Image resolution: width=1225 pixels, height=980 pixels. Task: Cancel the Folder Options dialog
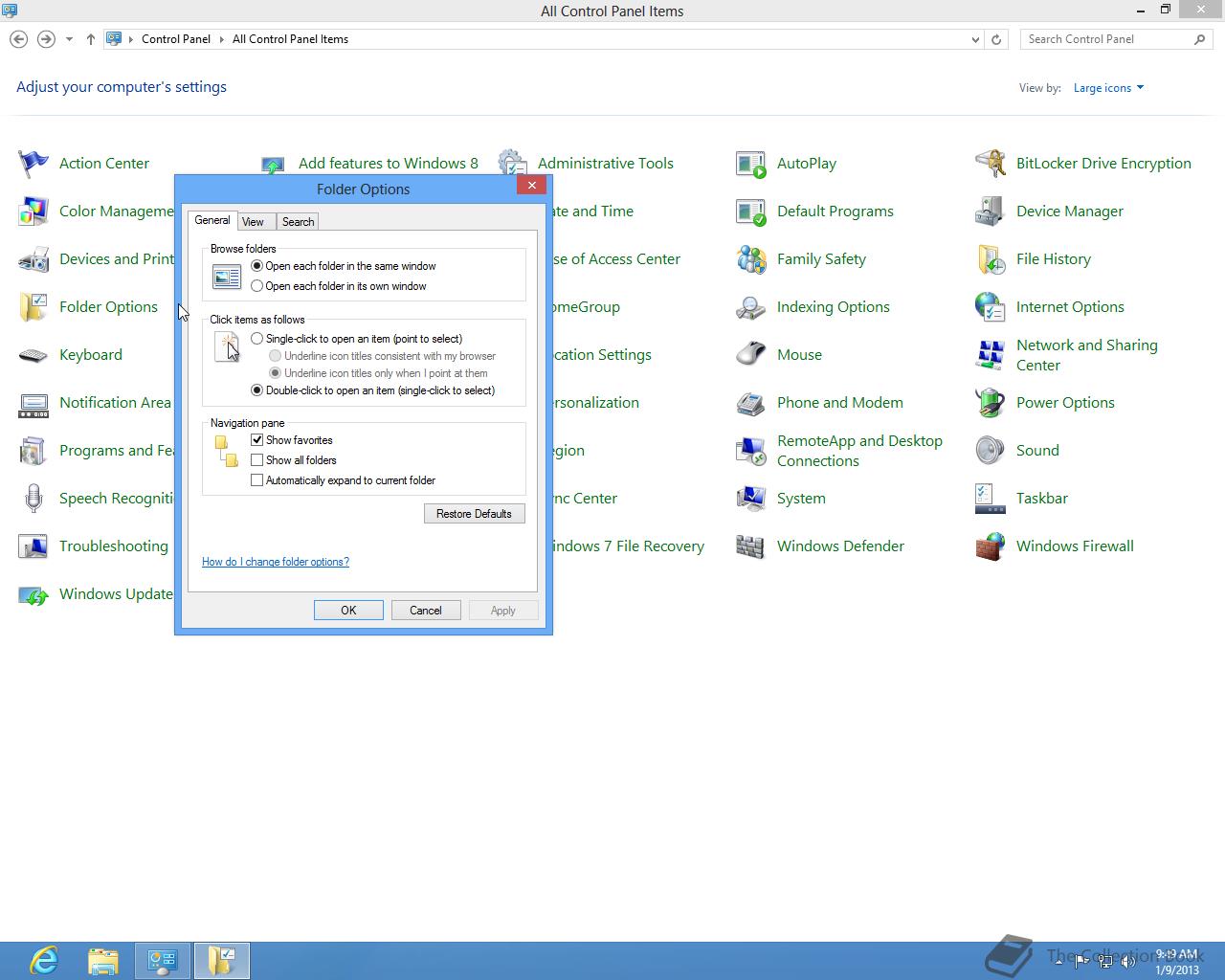[426, 611]
